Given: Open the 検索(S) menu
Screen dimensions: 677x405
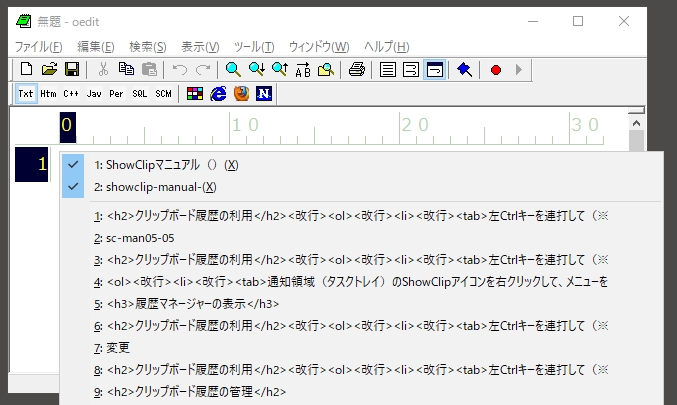Looking at the screenshot, I should 148,47.
